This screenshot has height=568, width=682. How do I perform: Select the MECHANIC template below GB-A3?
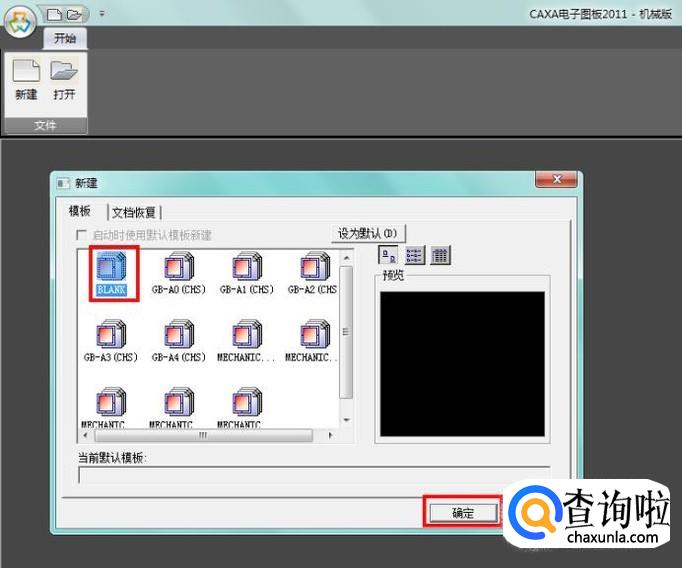click(x=104, y=408)
